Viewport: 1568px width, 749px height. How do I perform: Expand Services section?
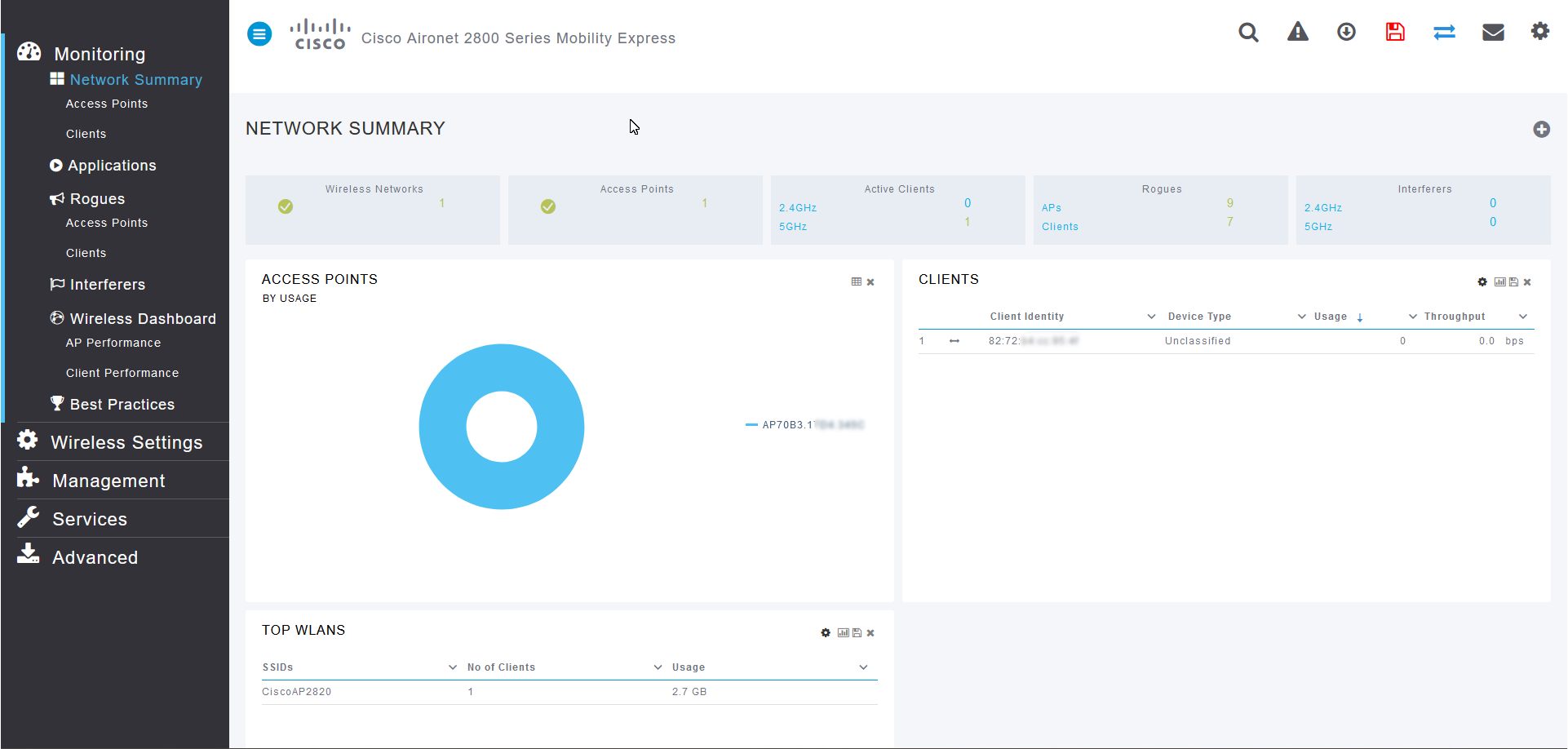click(x=90, y=519)
